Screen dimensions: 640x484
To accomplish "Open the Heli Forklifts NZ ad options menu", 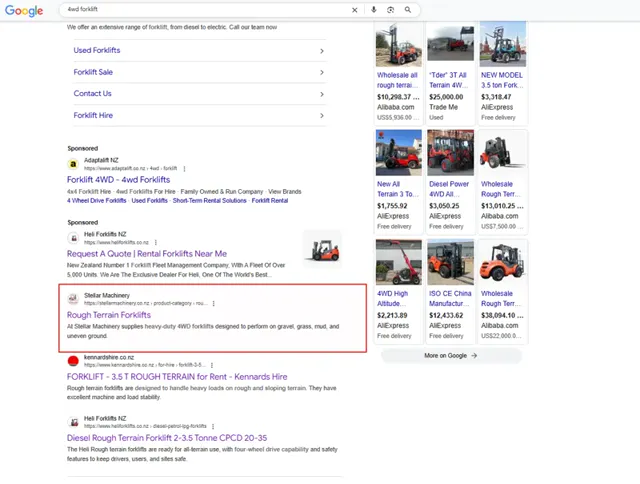I will (x=156, y=242).
